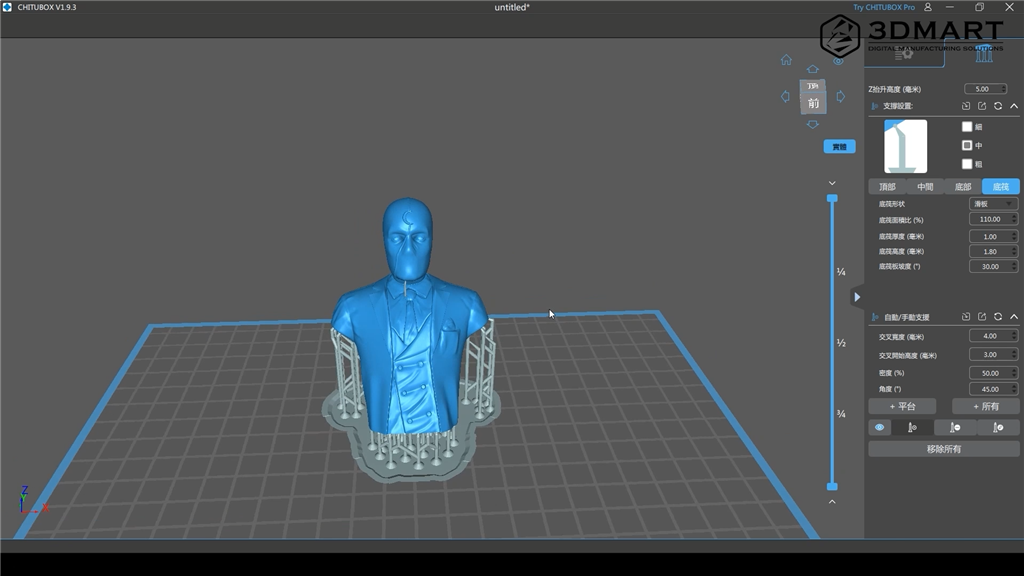1024x576 pixels.
Task: Click the + 平台 button
Action: [x=902, y=406]
